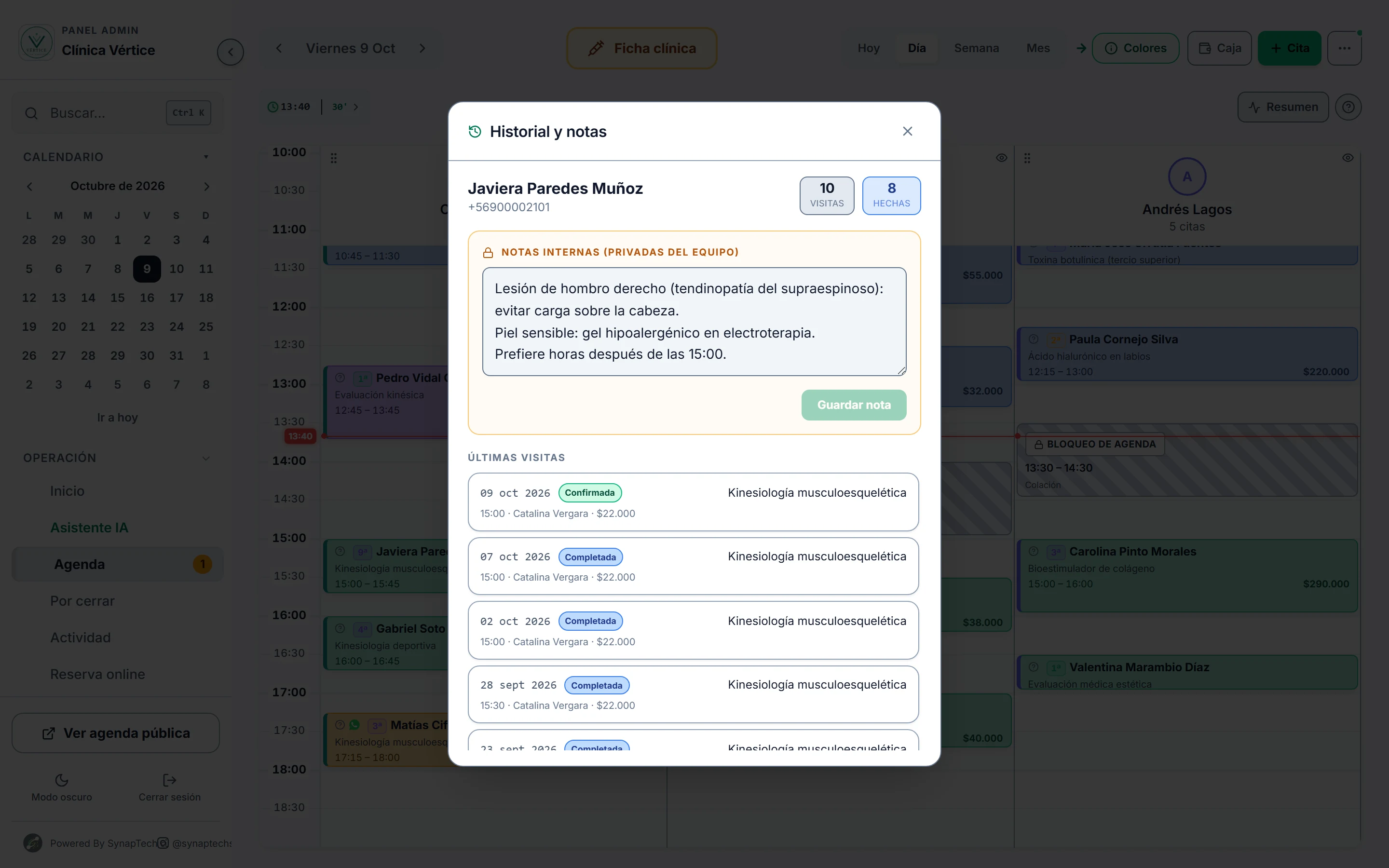Switch to Mes view
This screenshot has height=868, width=1389.
pyautogui.click(x=1038, y=48)
